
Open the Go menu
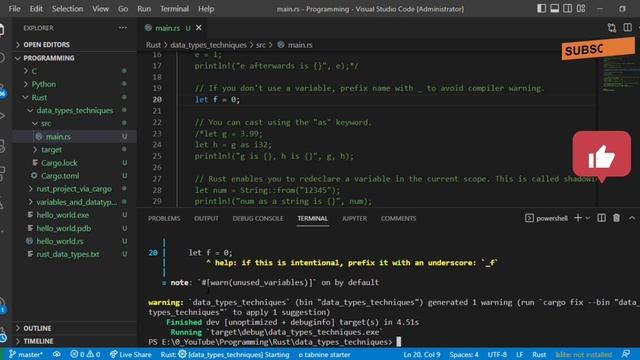[x=123, y=9]
